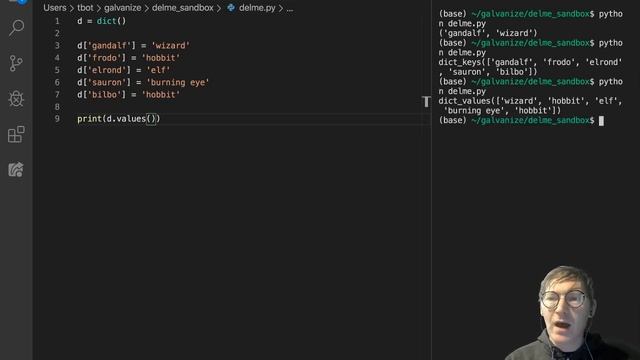Click line number 3 in gutter
This screenshot has height=360, width=640.
pos(57,46)
